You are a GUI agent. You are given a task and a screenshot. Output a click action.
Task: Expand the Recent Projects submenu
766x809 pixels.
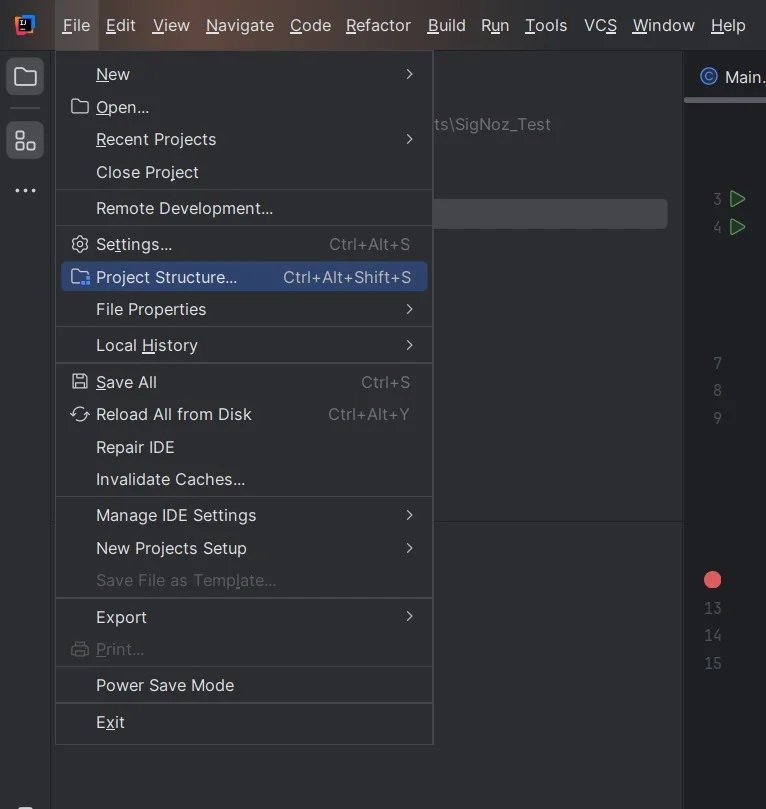coord(244,139)
